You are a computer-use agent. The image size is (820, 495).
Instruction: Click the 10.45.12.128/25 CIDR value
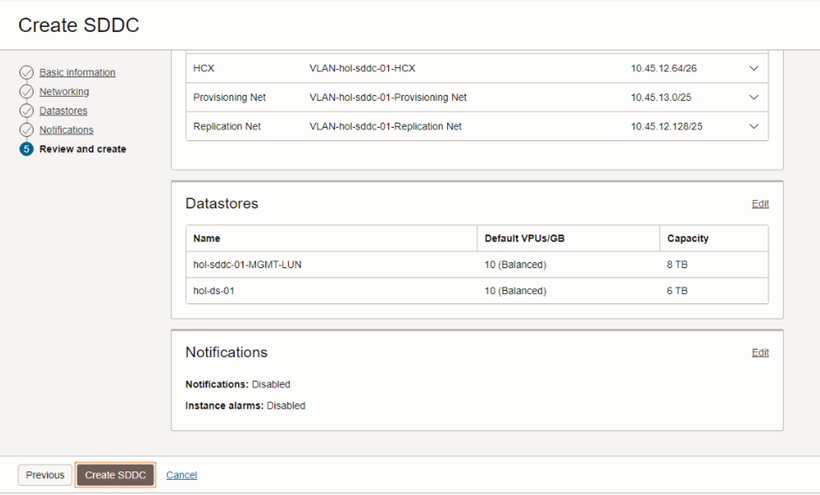tap(666, 126)
